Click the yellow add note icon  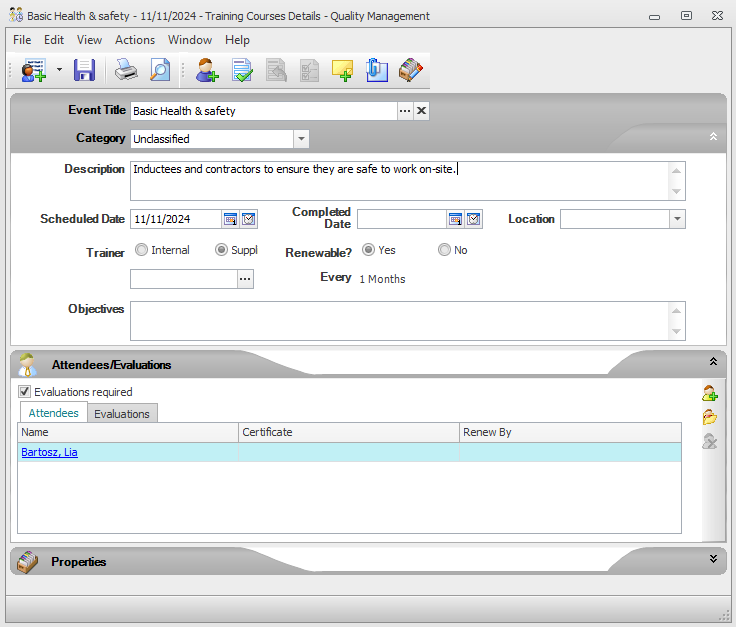[342, 70]
